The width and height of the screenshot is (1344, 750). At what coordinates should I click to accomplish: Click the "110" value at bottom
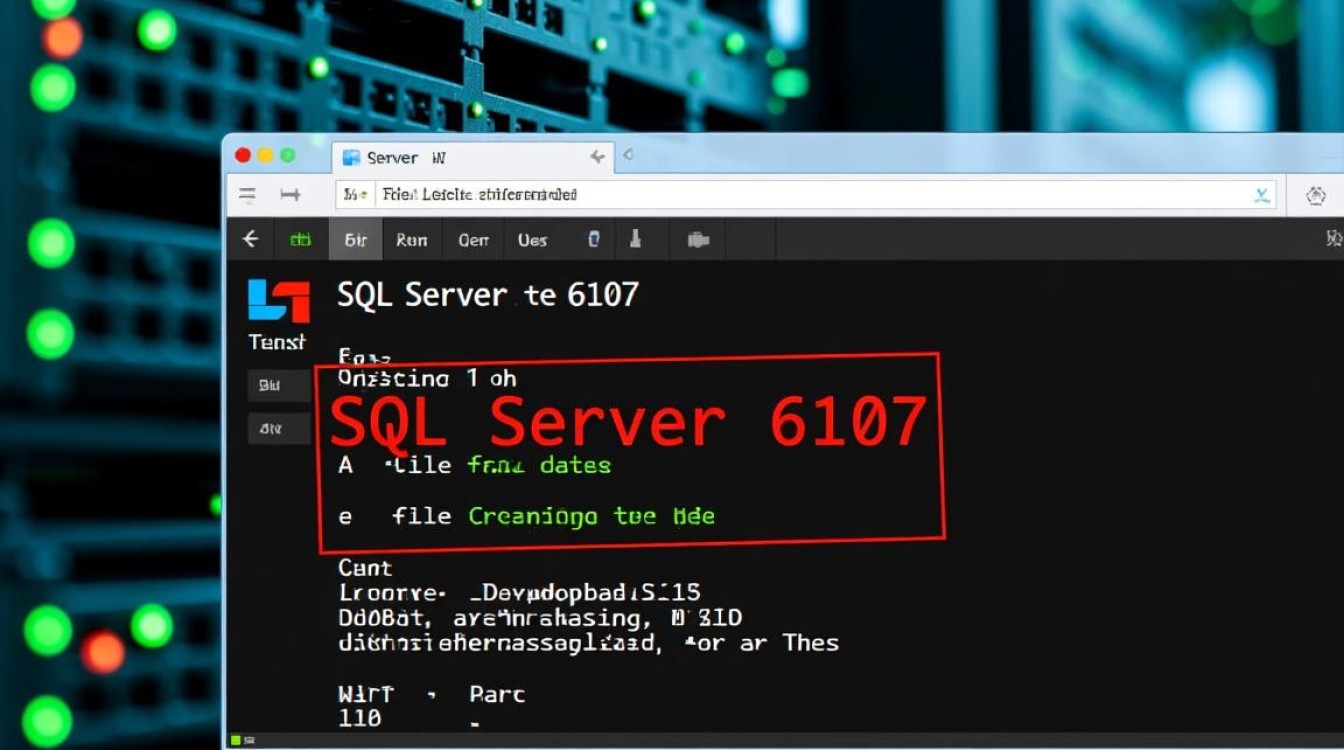tap(360, 717)
